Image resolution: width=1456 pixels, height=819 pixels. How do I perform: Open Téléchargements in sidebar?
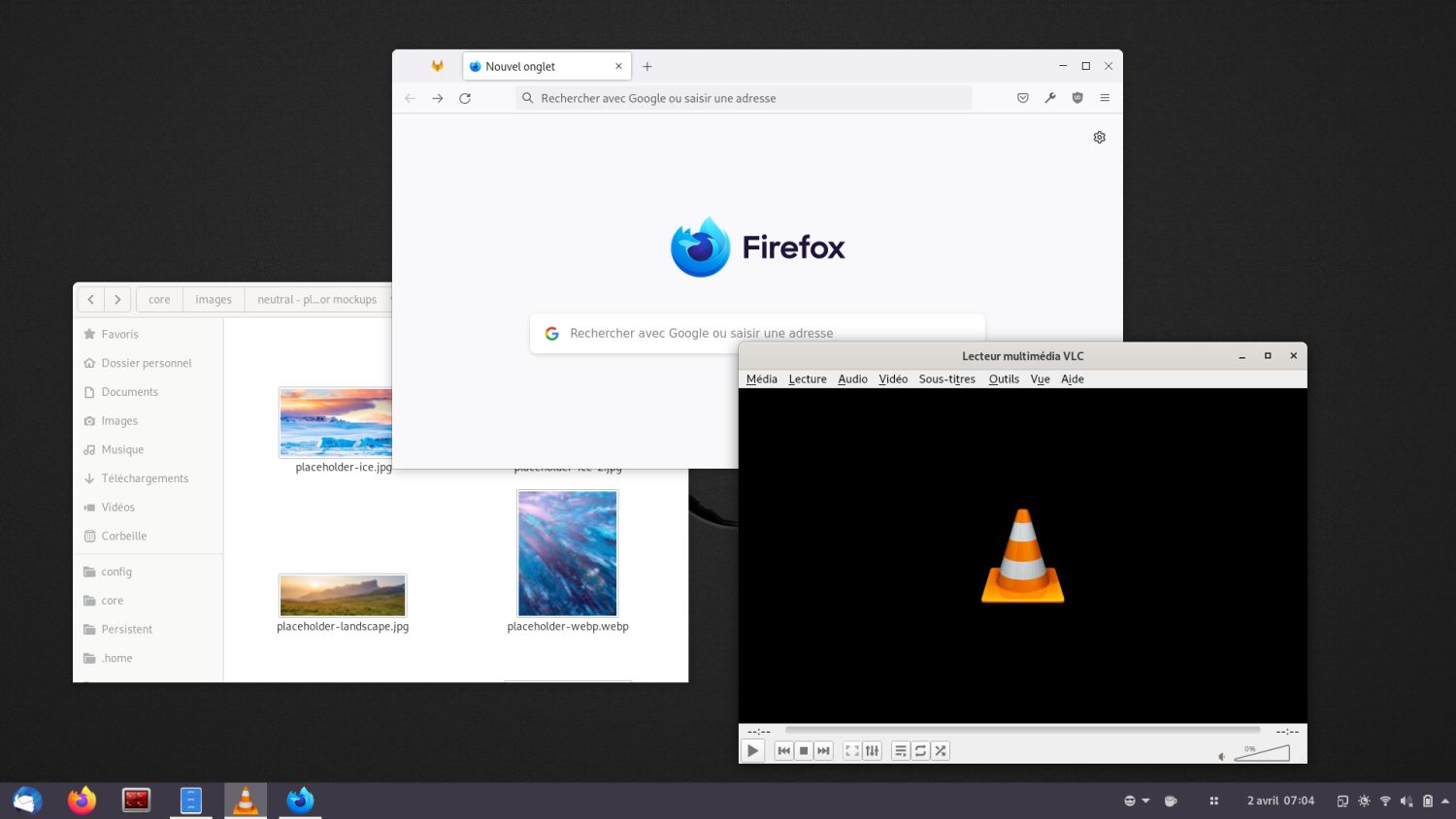tap(148, 478)
